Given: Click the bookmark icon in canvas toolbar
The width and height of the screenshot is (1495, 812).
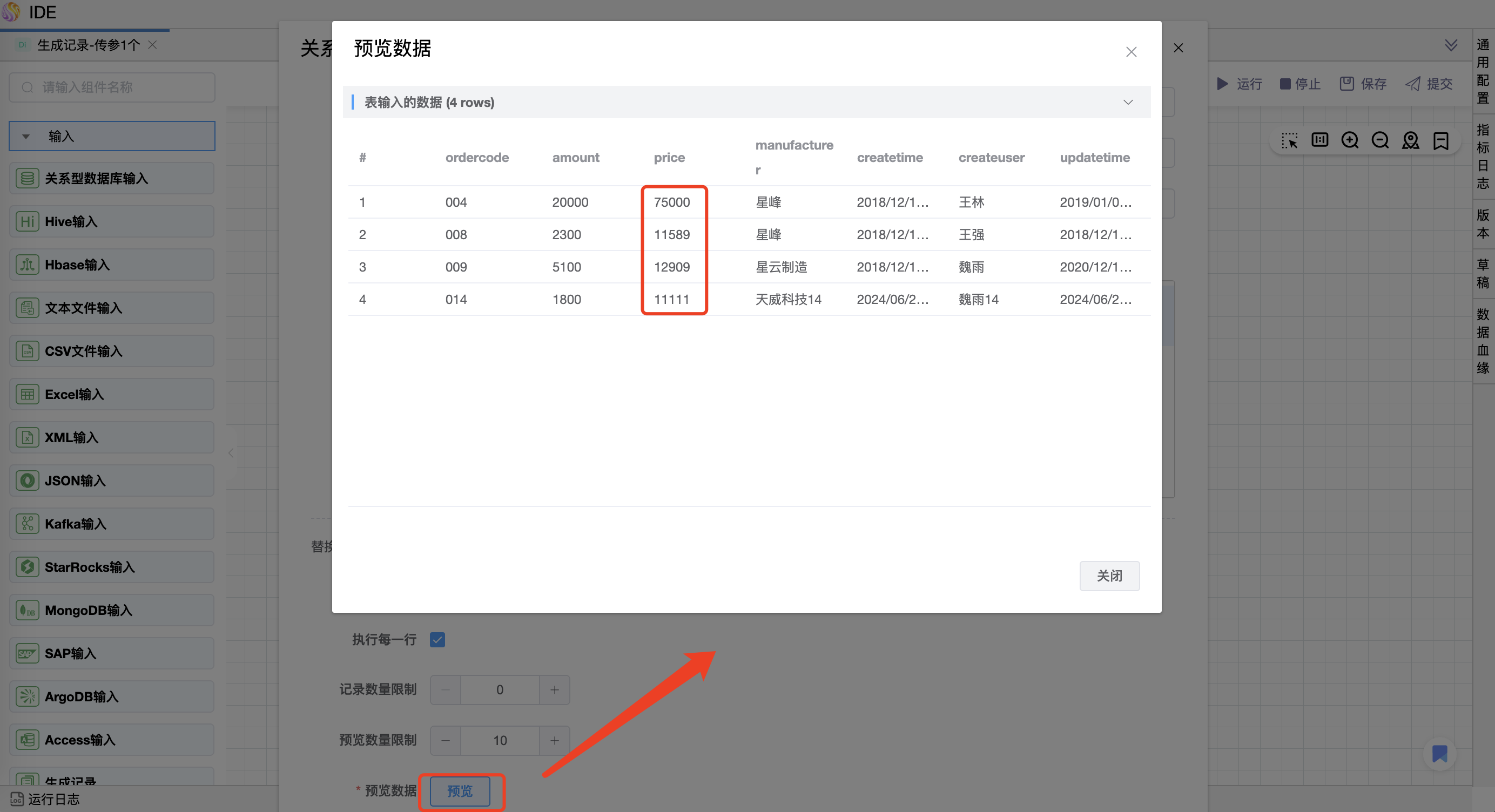Looking at the screenshot, I should coord(1440,140).
